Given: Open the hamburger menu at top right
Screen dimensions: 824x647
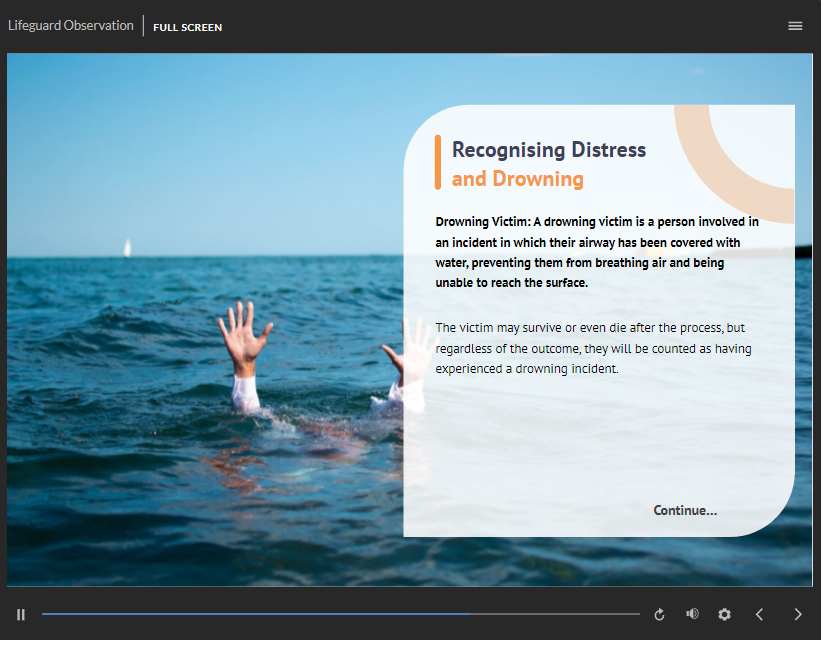Looking at the screenshot, I should (795, 26).
